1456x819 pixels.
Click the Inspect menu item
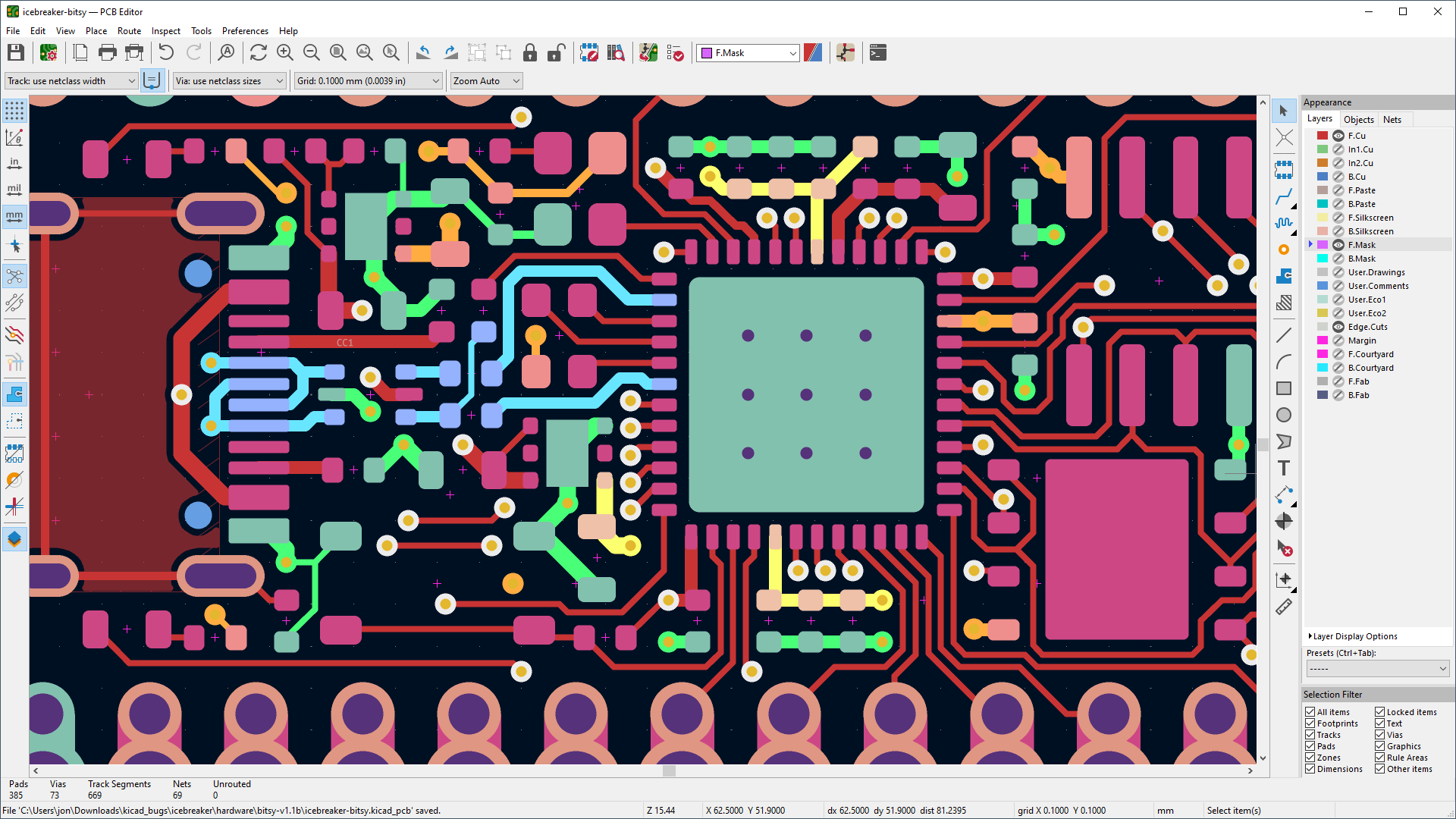click(x=164, y=30)
